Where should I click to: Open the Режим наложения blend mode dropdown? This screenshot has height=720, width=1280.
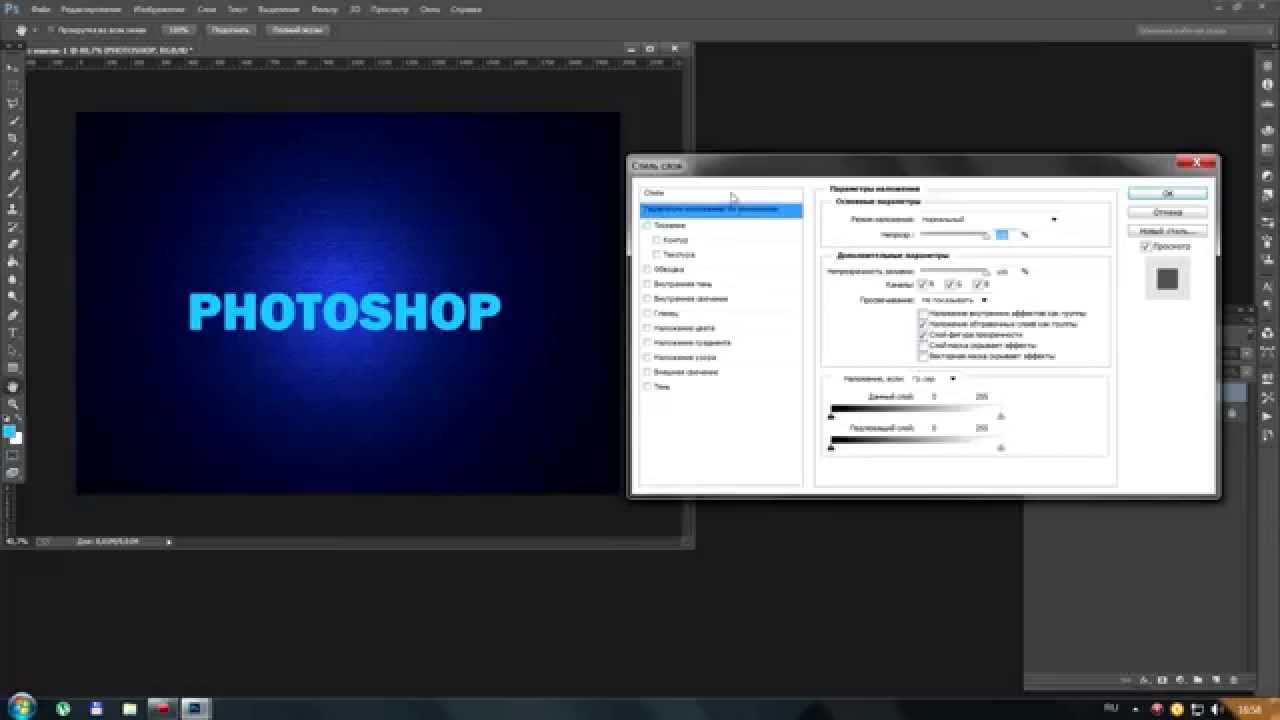pyautogui.click(x=989, y=219)
